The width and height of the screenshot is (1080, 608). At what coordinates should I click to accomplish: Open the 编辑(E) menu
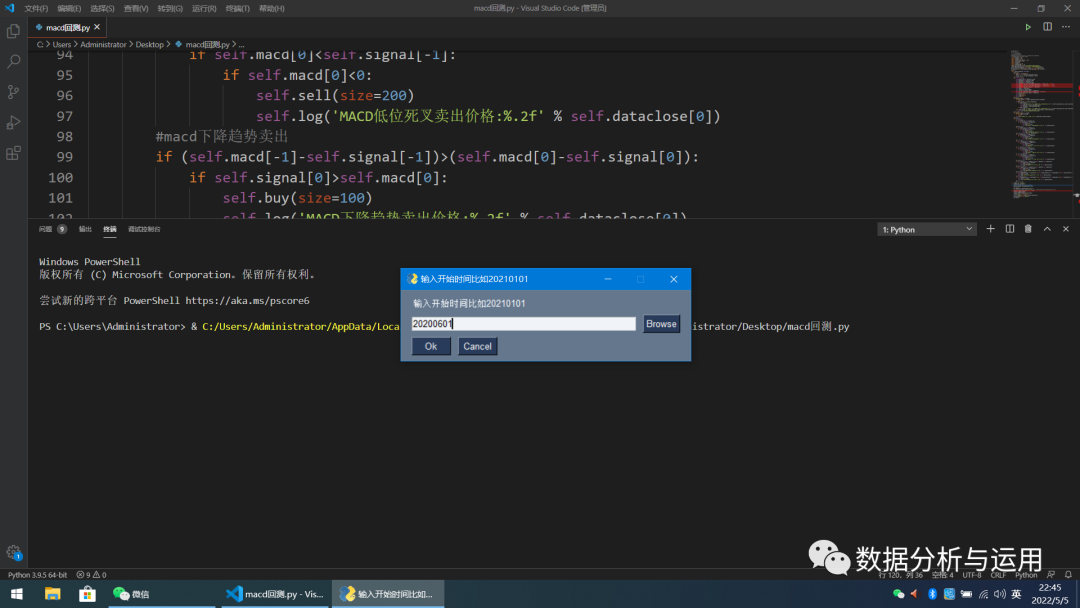(x=69, y=8)
